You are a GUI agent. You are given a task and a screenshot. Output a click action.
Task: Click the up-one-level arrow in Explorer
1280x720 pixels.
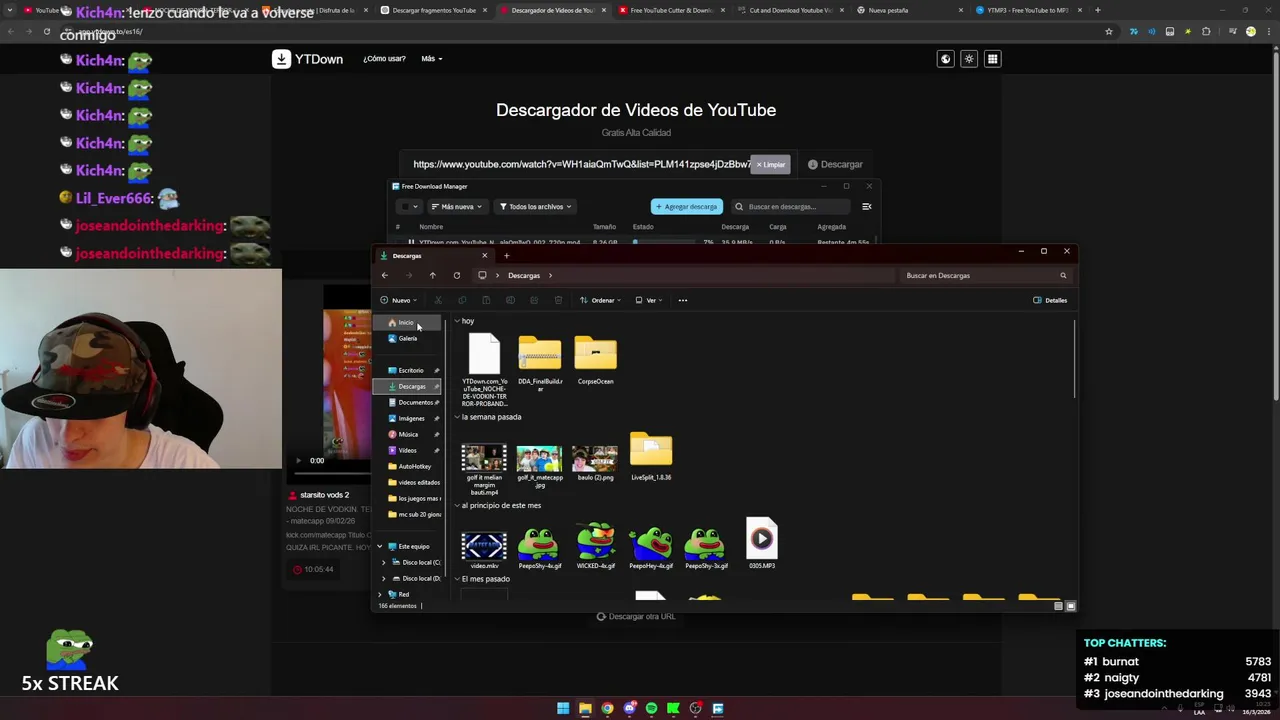coord(432,275)
